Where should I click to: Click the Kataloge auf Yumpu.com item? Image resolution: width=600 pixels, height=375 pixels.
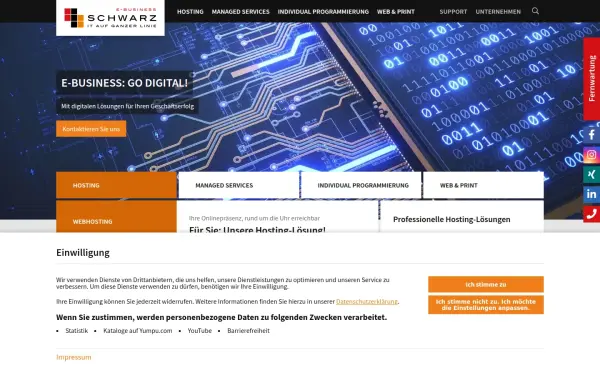[138, 331]
